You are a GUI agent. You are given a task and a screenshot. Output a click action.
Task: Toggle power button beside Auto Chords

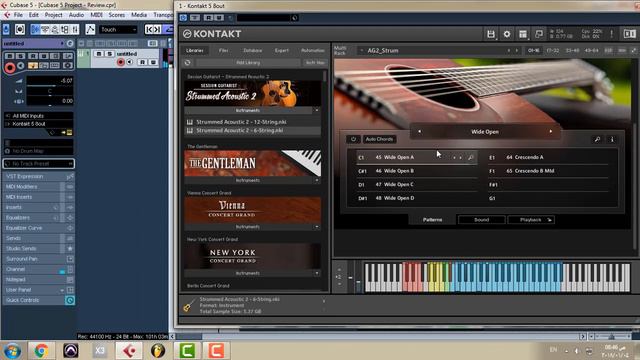[x=353, y=139]
